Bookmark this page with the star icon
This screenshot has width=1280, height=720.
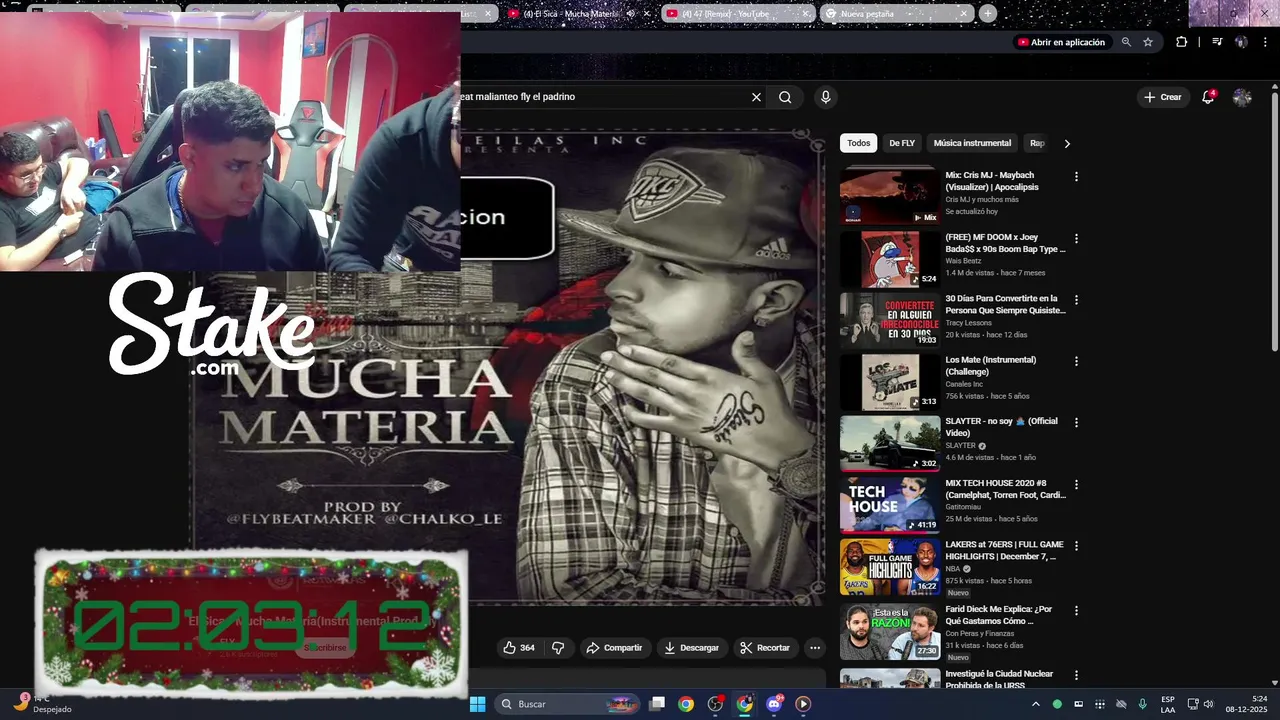(x=1148, y=42)
